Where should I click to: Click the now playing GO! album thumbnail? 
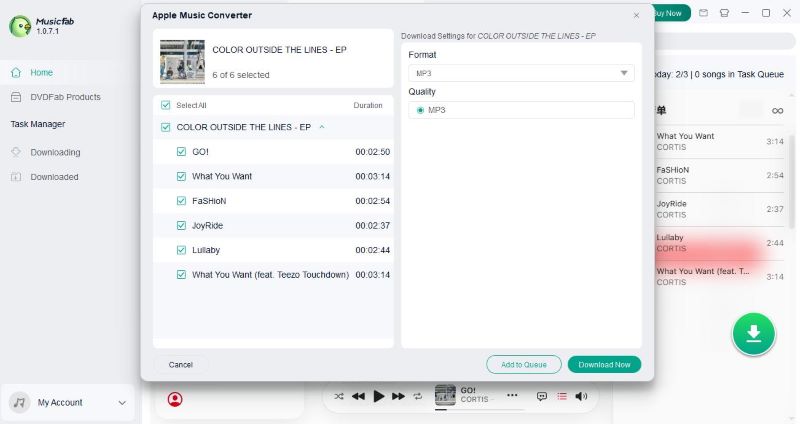445,395
